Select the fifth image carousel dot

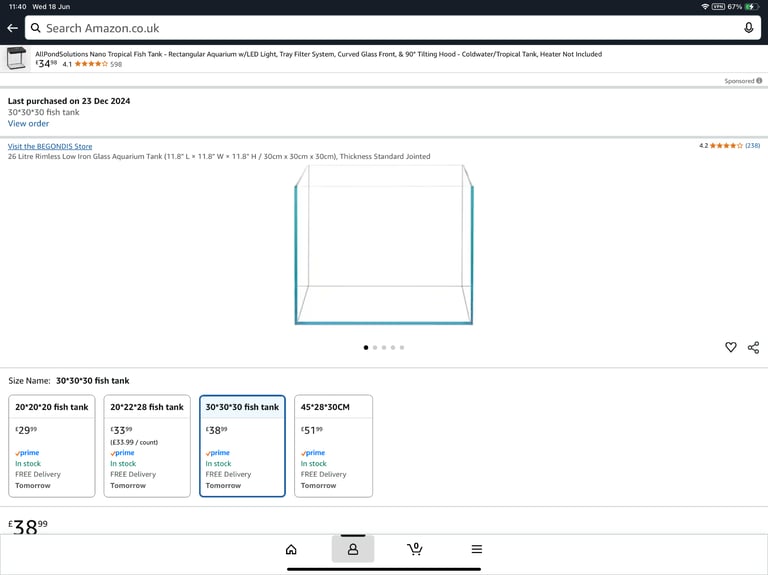(402, 347)
